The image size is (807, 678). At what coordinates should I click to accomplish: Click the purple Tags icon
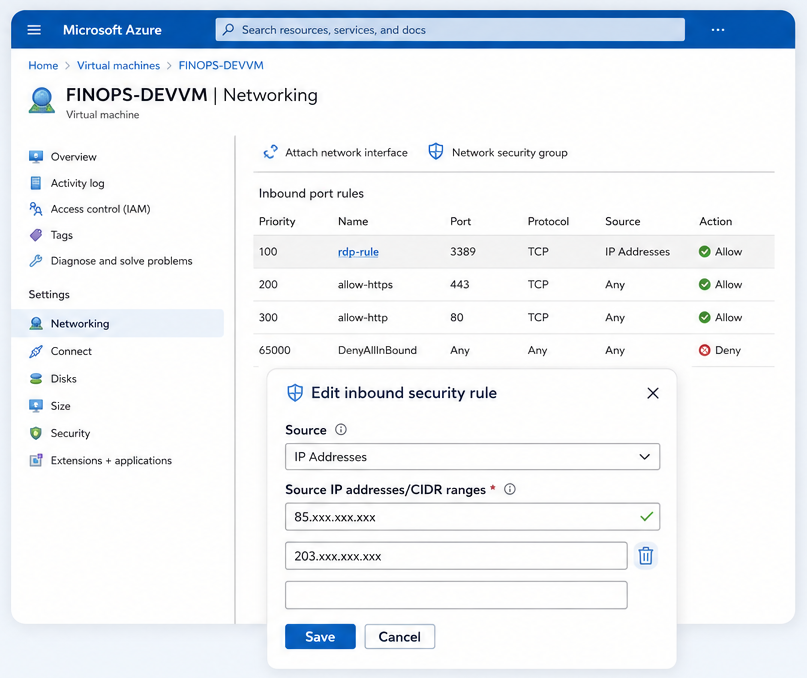pyautogui.click(x=36, y=235)
